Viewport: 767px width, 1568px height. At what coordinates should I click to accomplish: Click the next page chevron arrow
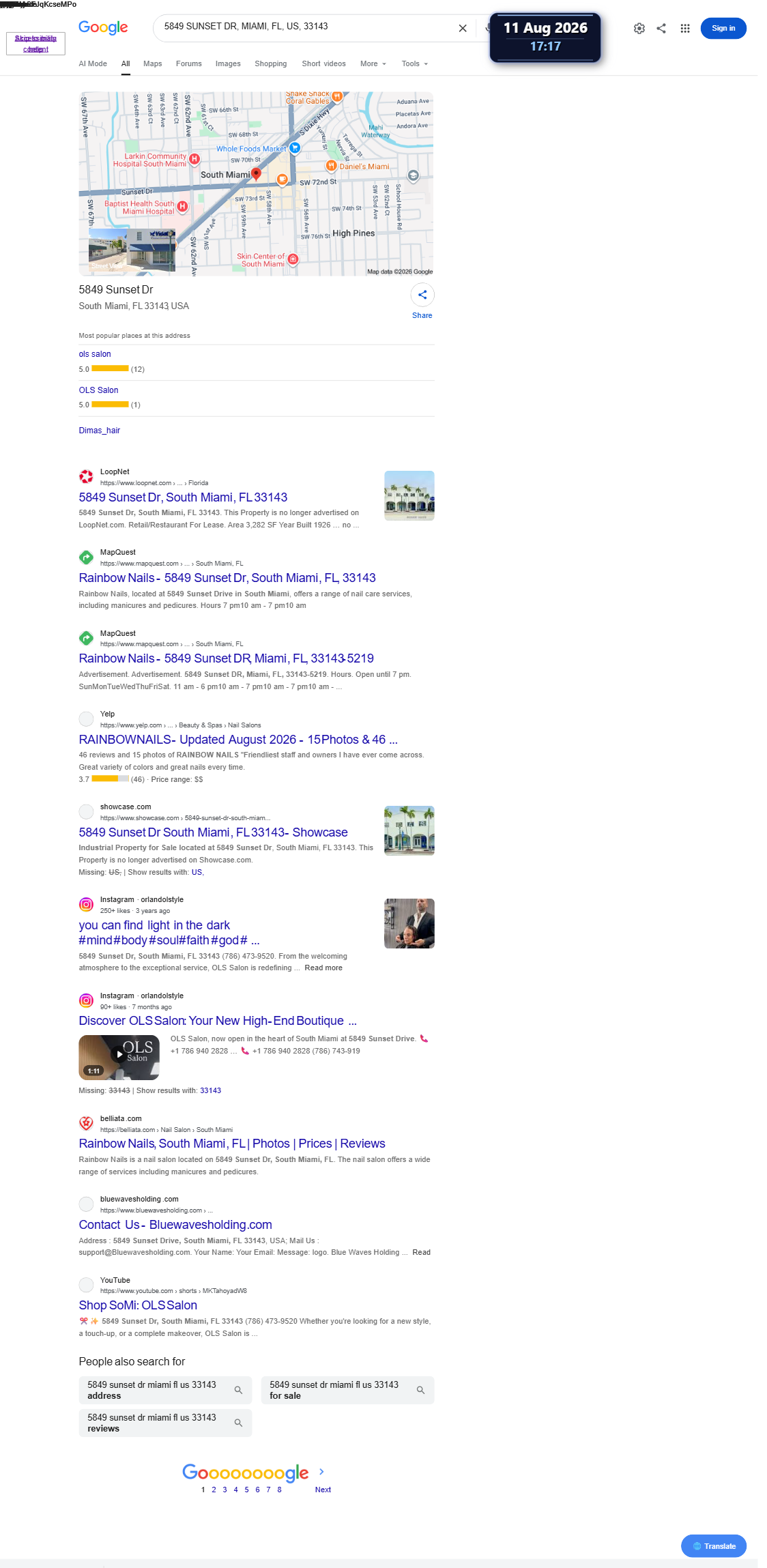pos(321,1472)
